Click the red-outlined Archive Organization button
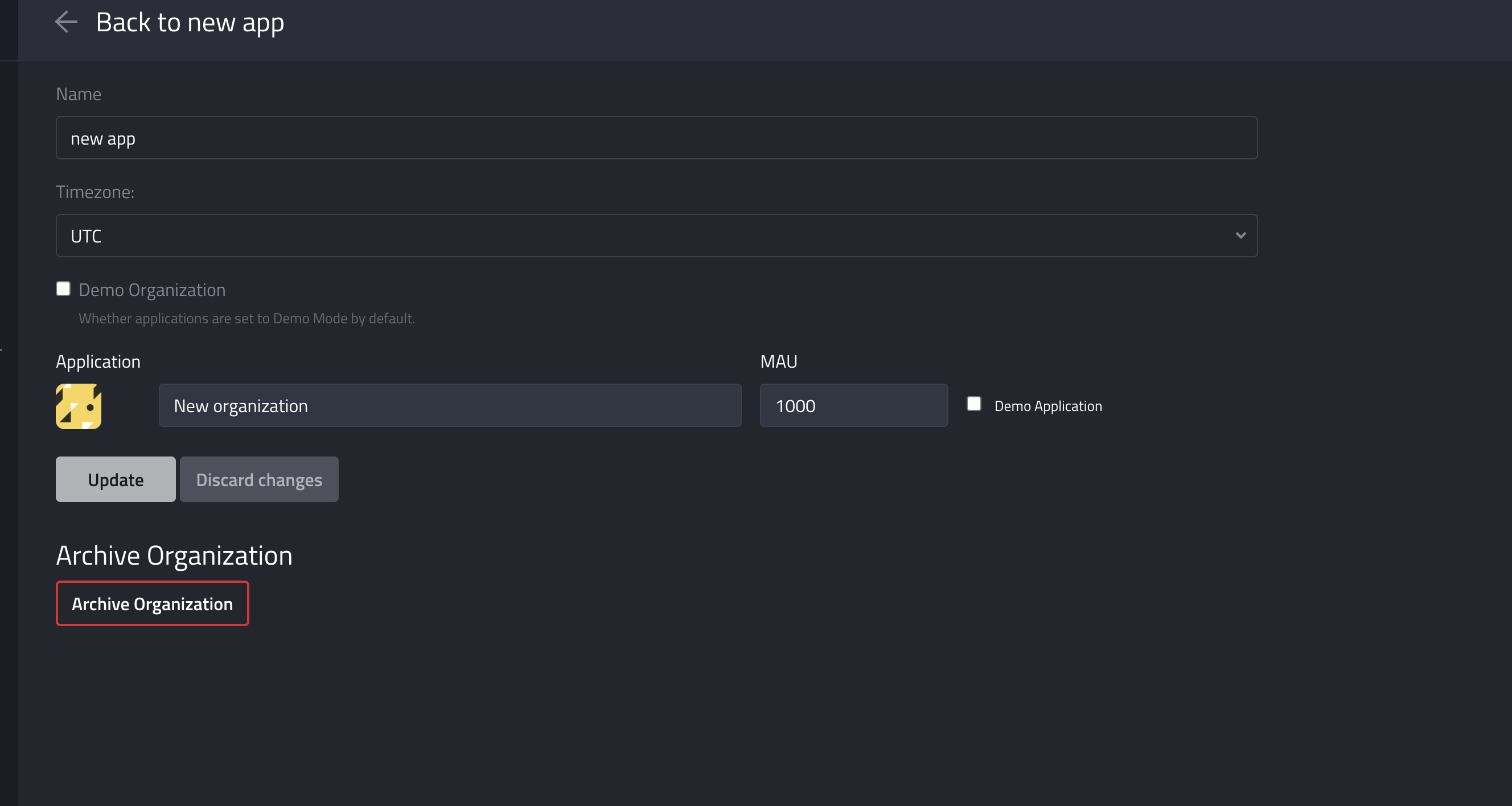The image size is (1512, 806). point(152,604)
